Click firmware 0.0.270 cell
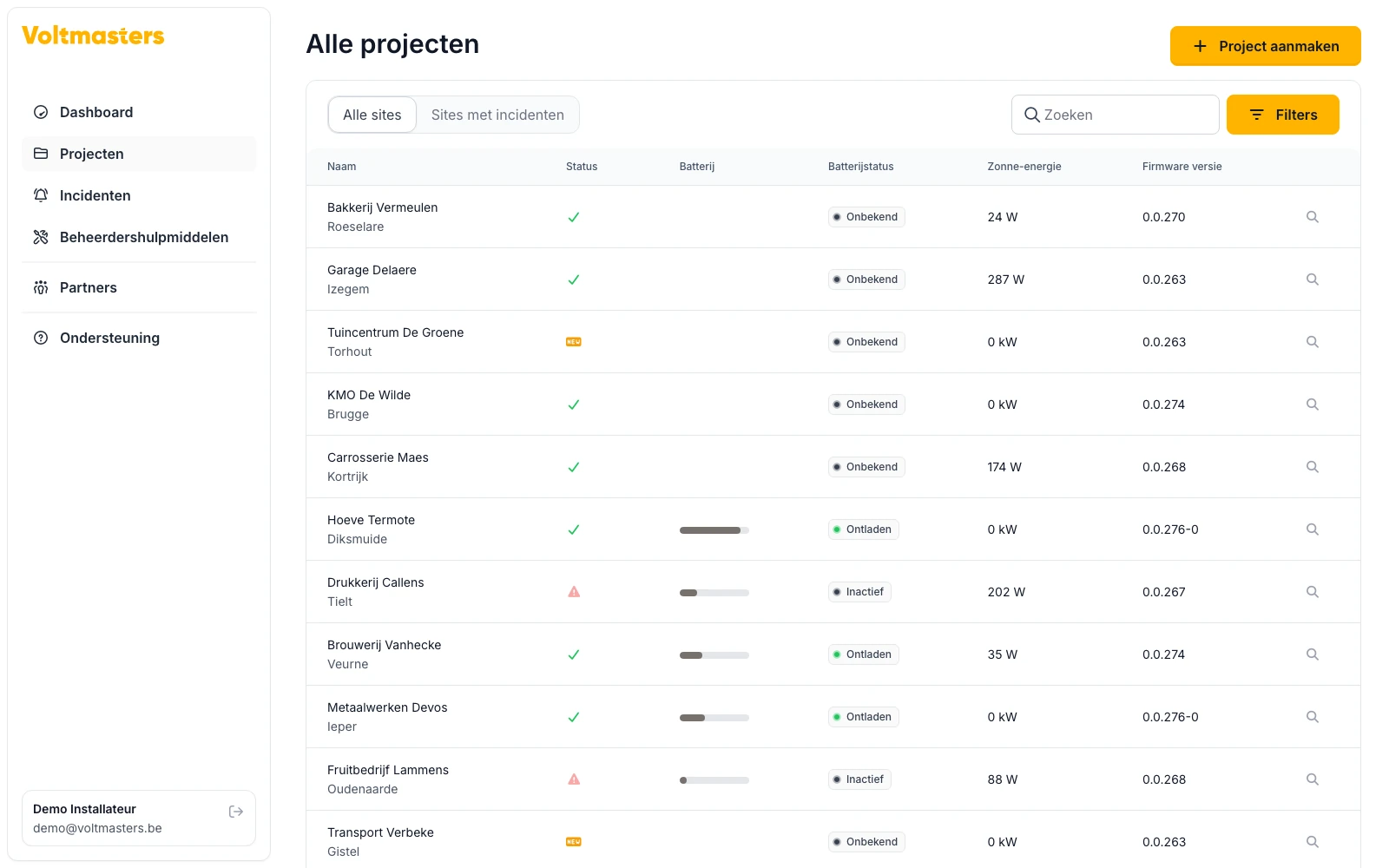 pos(1163,217)
